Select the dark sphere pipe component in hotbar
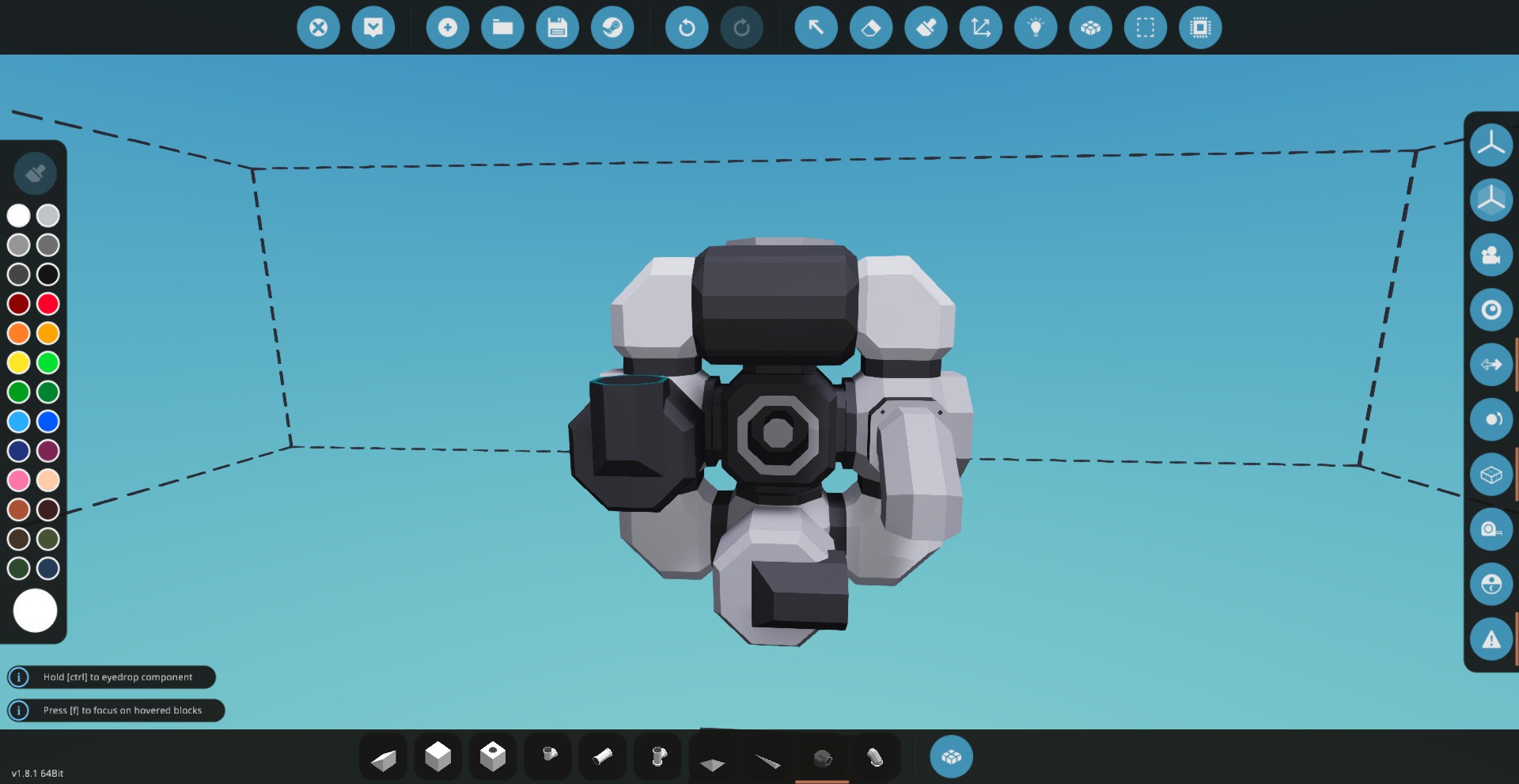Screen dimensions: 1519x784 coord(822,757)
